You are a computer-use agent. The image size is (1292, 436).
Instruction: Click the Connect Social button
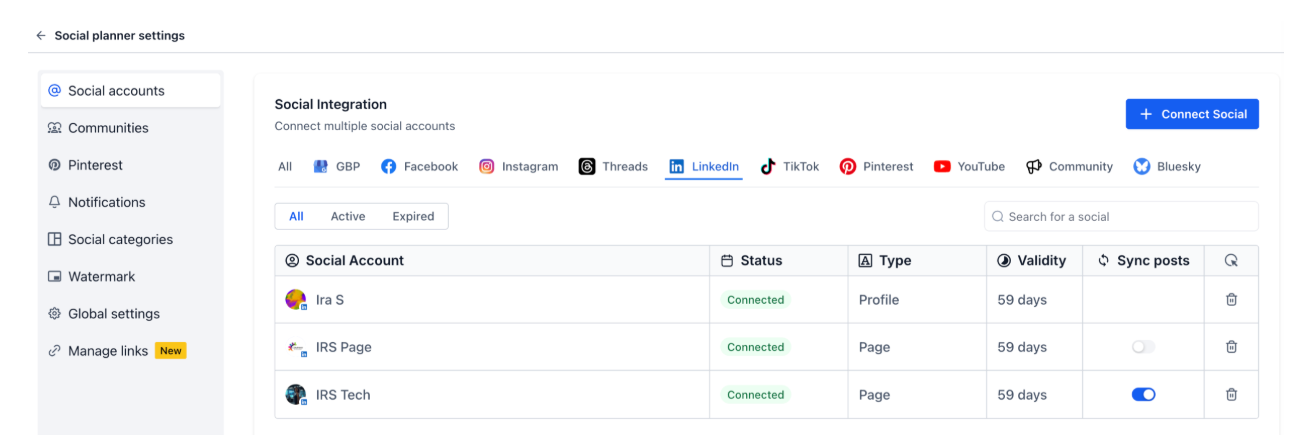pyautogui.click(x=1192, y=114)
